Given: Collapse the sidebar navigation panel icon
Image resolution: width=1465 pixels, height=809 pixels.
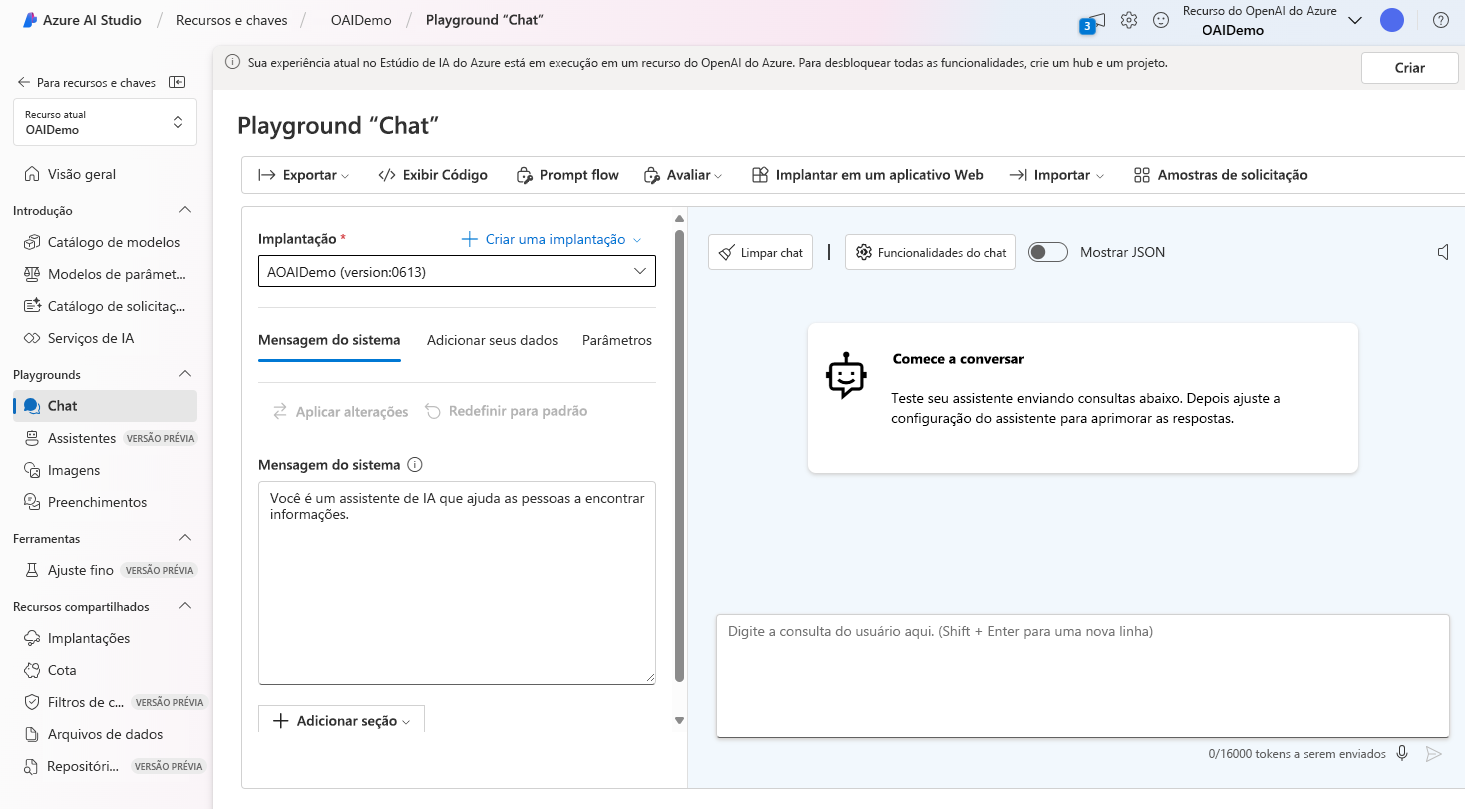Looking at the screenshot, I should [177, 82].
